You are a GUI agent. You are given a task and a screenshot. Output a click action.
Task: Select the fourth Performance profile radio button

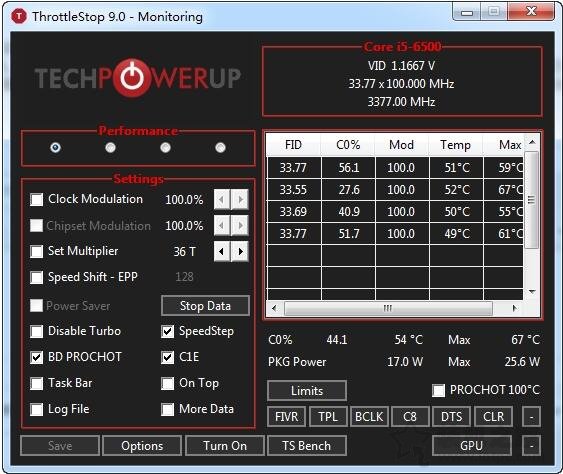tap(220, 148)
